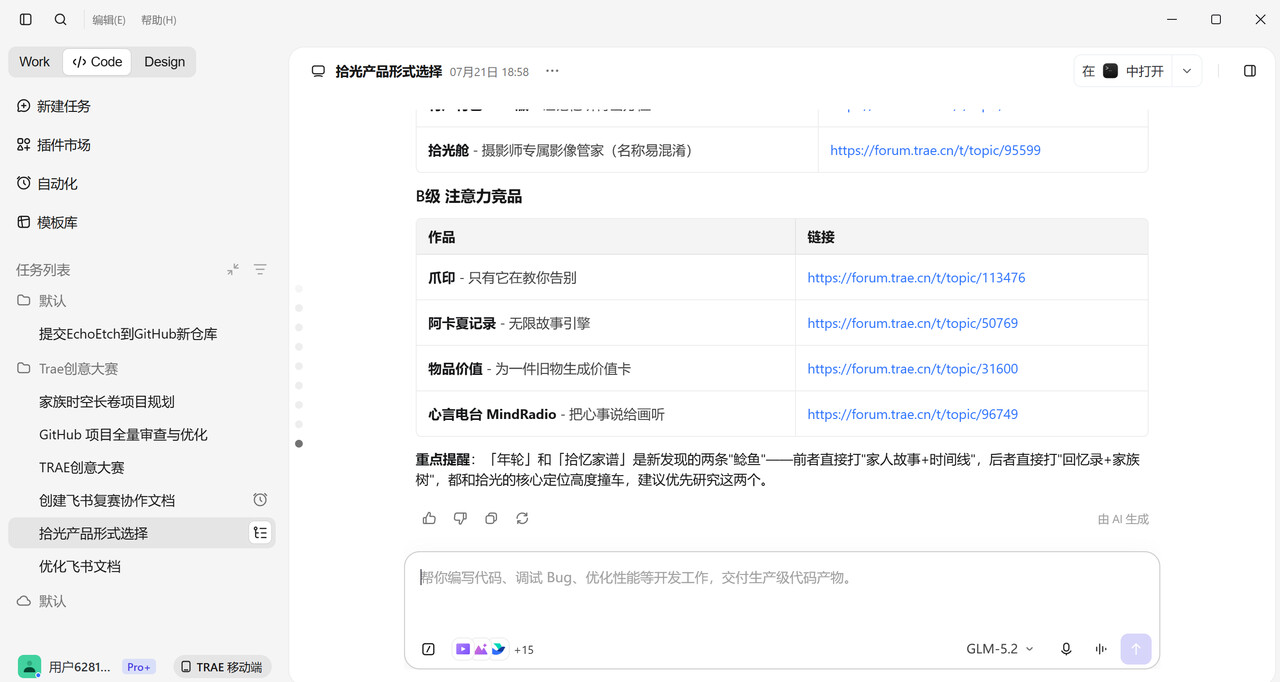
Task: Click the thumbs up feedback icon
Action: (x=429, y=518)
